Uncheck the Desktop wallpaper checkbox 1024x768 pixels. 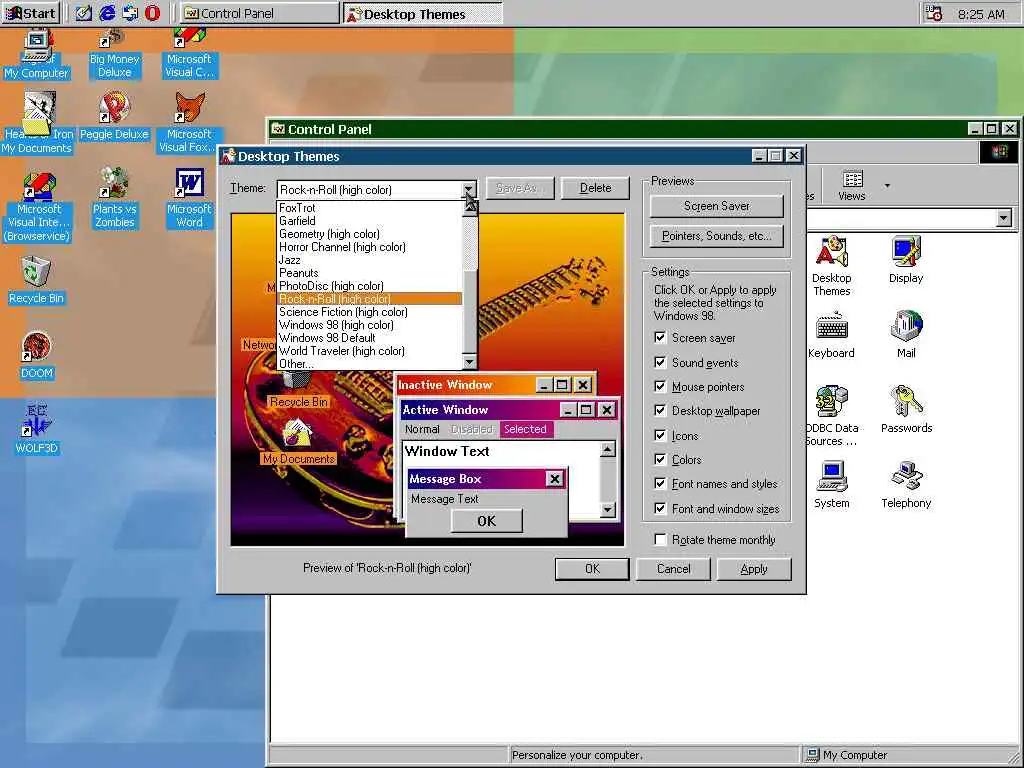660,410
